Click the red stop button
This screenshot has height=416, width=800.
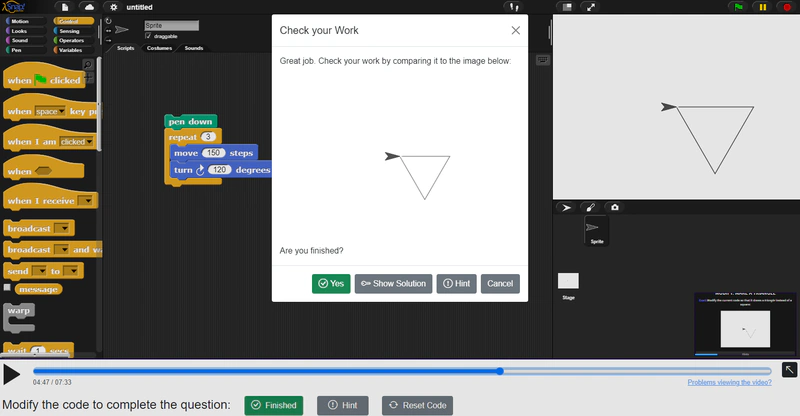[788, 7]
